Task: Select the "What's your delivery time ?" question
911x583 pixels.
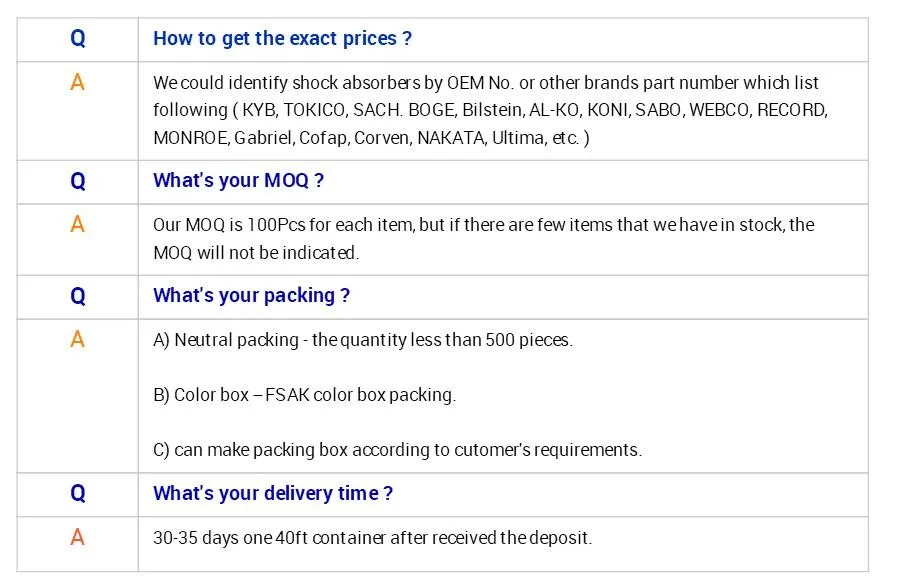Action: (x=272, y=493)
